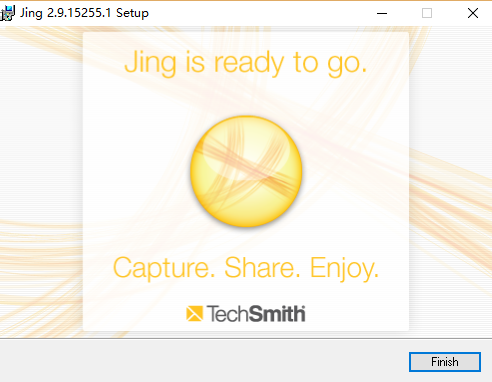
Task: Click the "Capture. Share. Enjoy." text
Action: [246, 268]
